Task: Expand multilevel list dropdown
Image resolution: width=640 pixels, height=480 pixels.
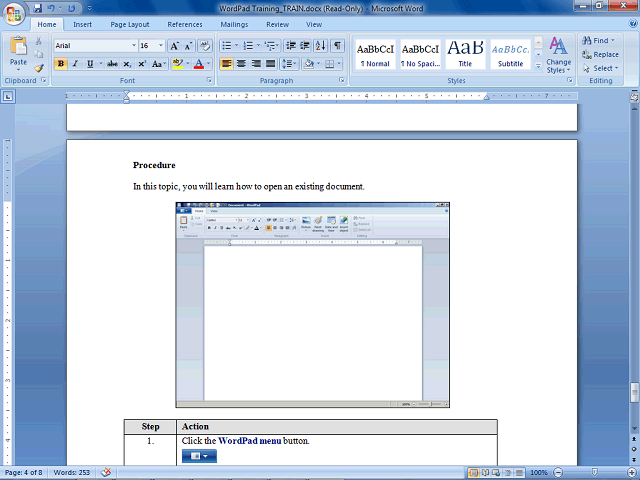Action: click(x=278, y=45)
